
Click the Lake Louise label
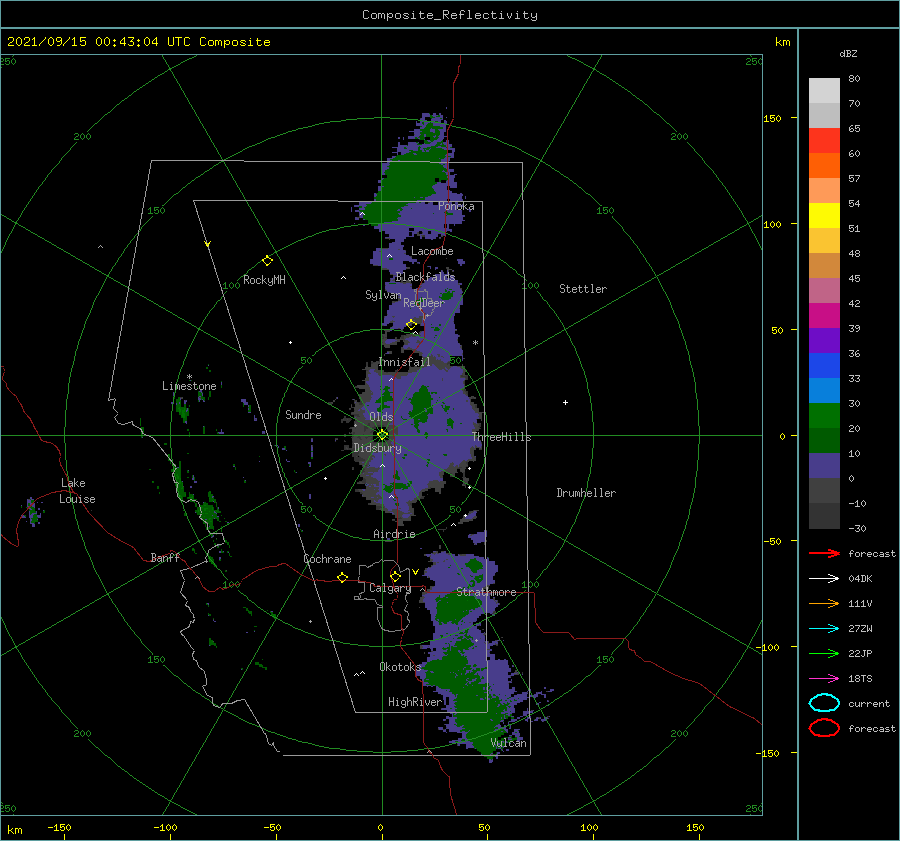point(77,491)
